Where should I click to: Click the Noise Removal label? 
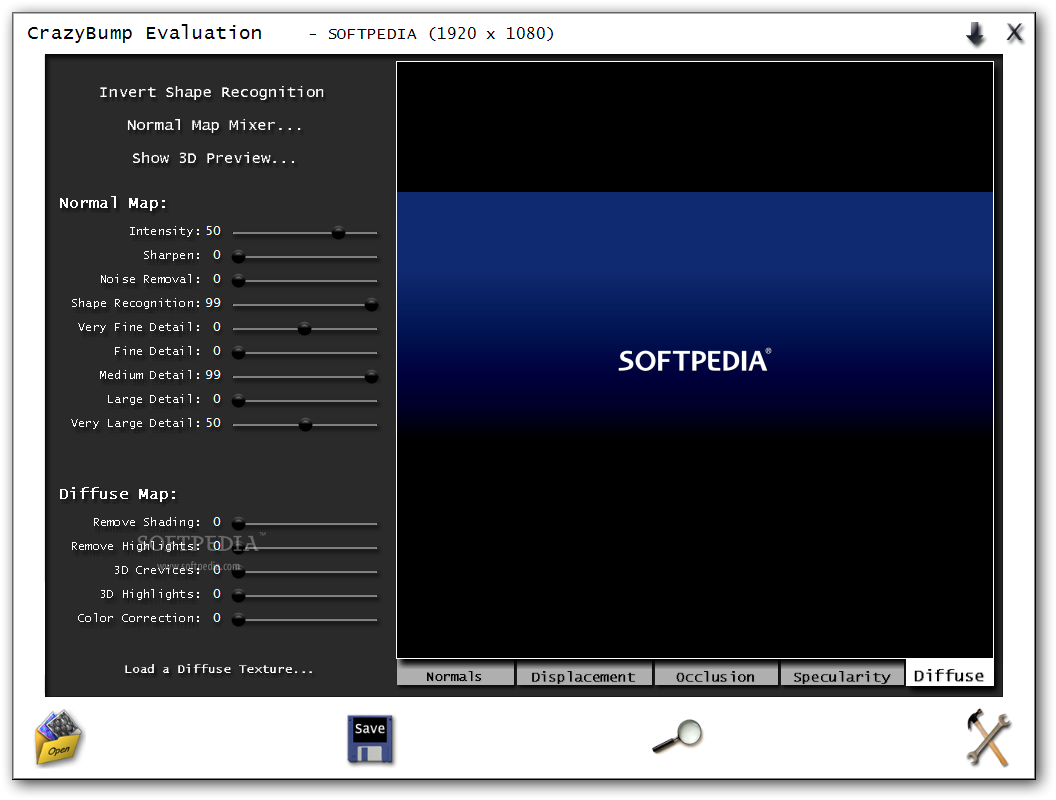150,279
